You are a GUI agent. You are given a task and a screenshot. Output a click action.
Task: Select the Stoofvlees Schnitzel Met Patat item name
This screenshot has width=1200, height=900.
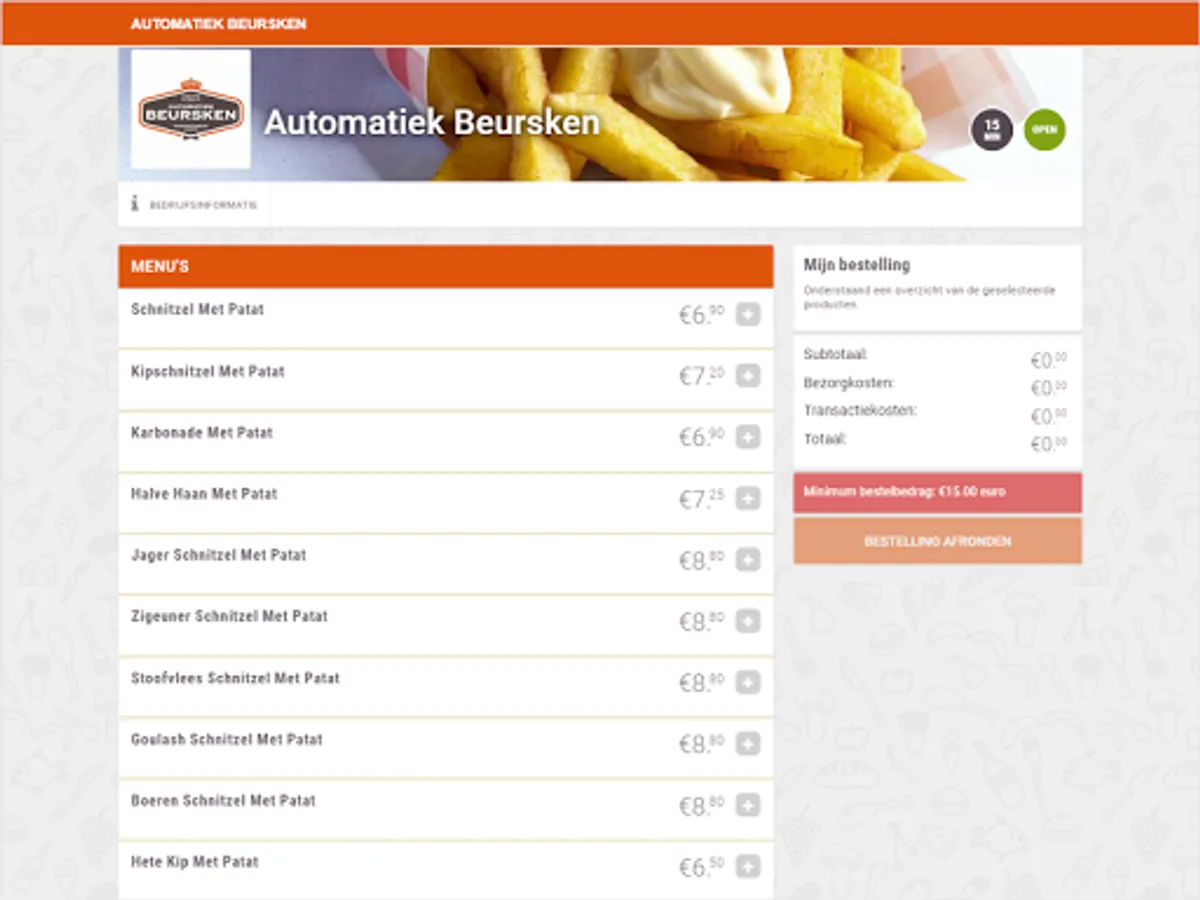(x=236, y=678)
